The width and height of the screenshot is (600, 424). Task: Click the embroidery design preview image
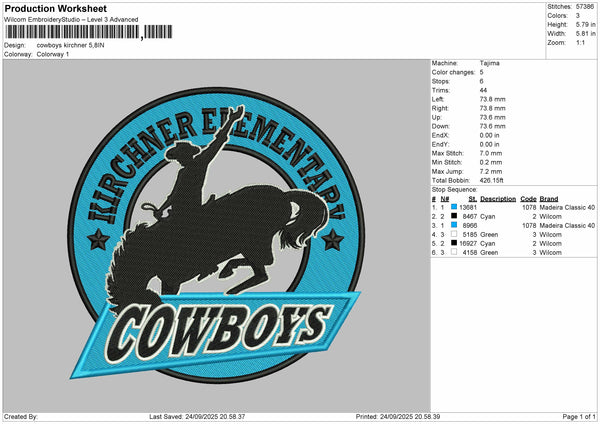pos(217,236)
